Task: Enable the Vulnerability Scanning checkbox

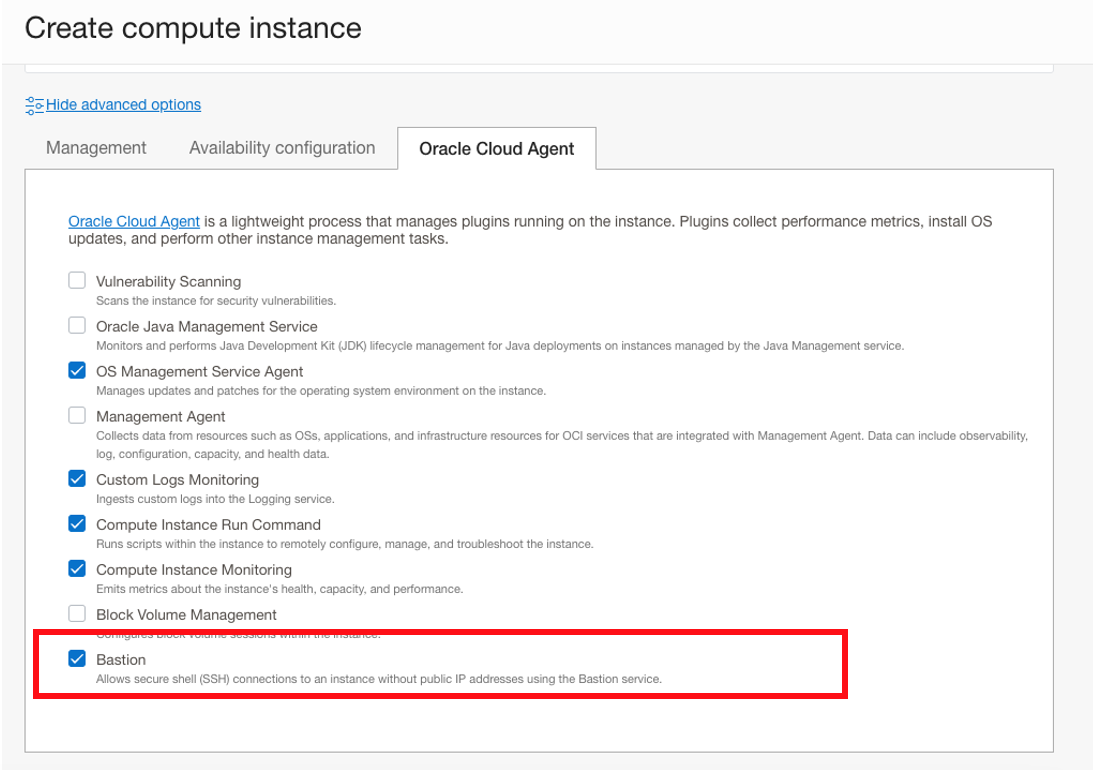Action: [x=77, y=280]
